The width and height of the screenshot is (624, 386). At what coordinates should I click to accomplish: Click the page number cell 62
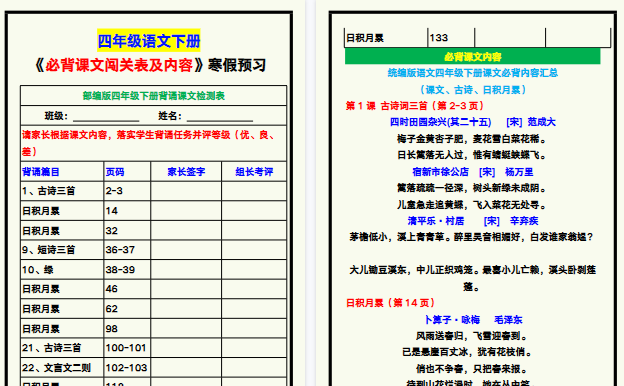coord(127,309)
